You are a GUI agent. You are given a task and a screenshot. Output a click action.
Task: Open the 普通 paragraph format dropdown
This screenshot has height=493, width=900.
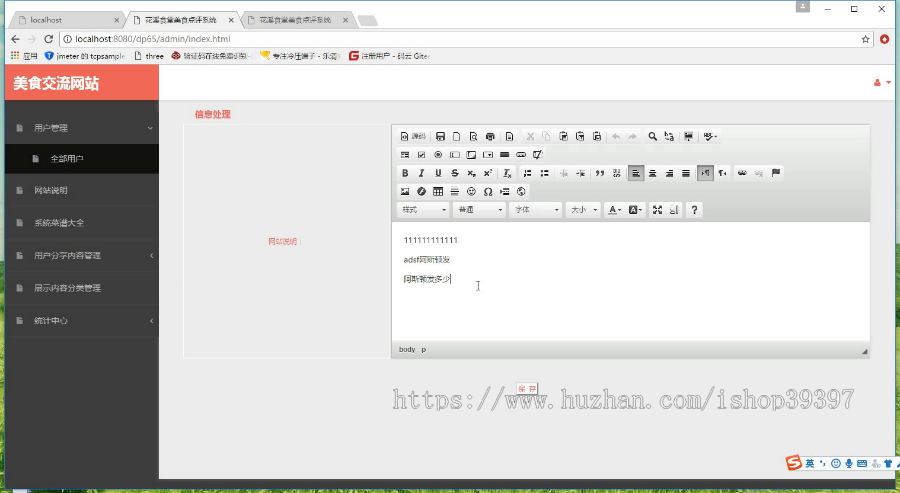pos(479,210)
